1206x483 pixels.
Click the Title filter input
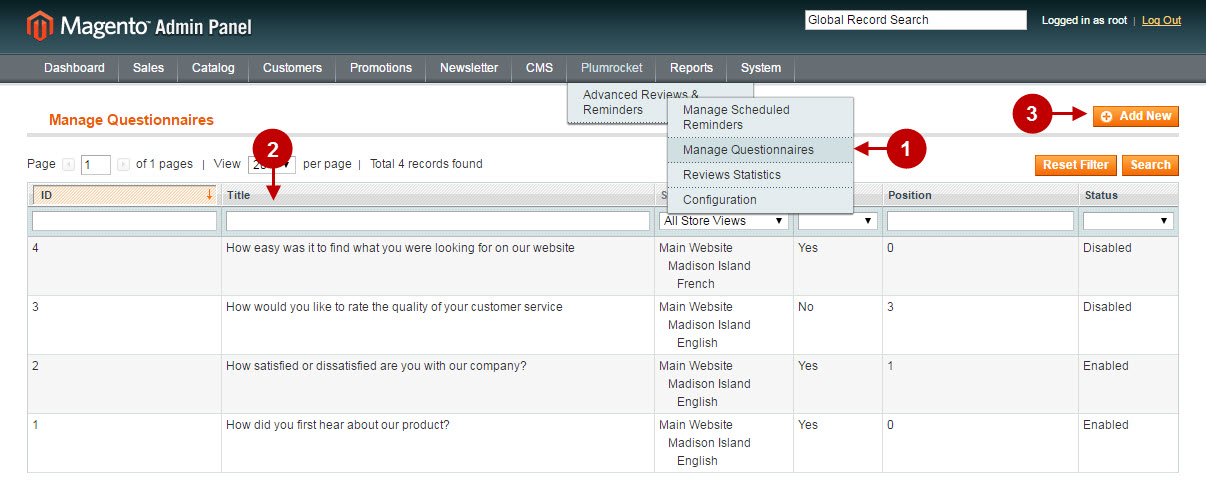coord(438,221)
